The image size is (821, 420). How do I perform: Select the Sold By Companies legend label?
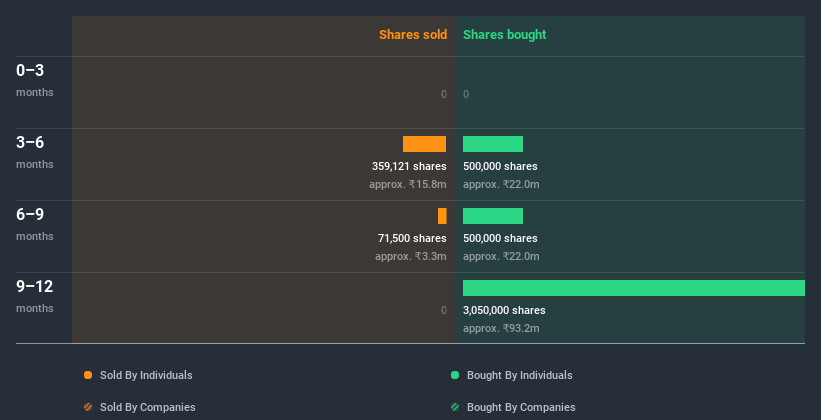[x=148, y=407]
